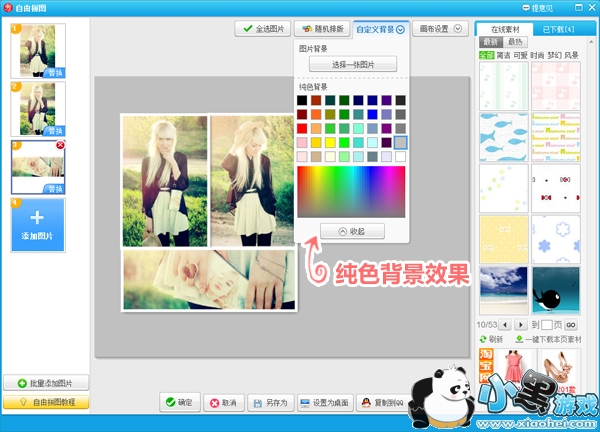This screenshot has height=432, width=600.
Task: Pick the selected gray swatch
Action: click(x=400, y=142)
